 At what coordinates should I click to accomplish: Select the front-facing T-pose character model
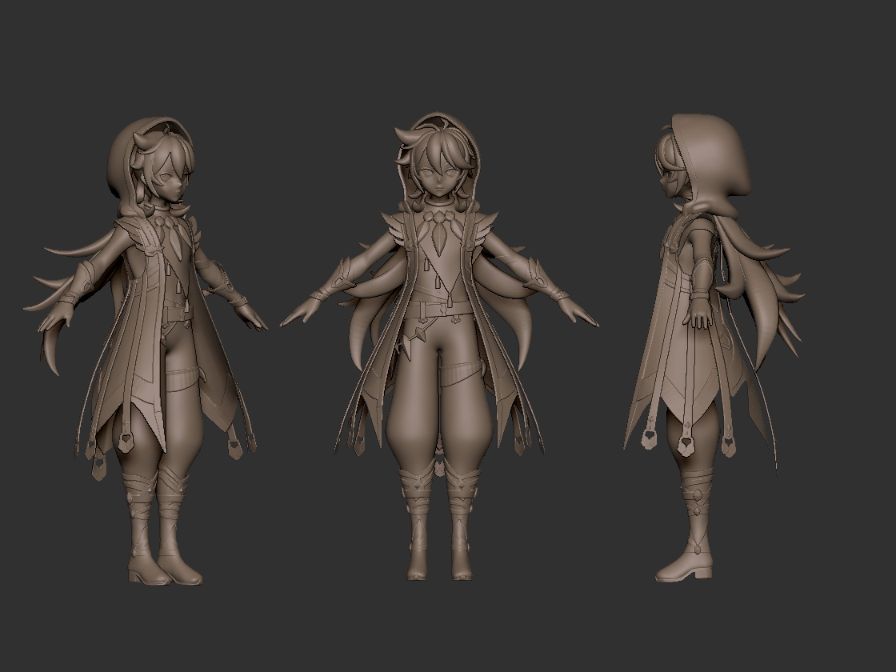pyautogui.click(x=439, y=347)
